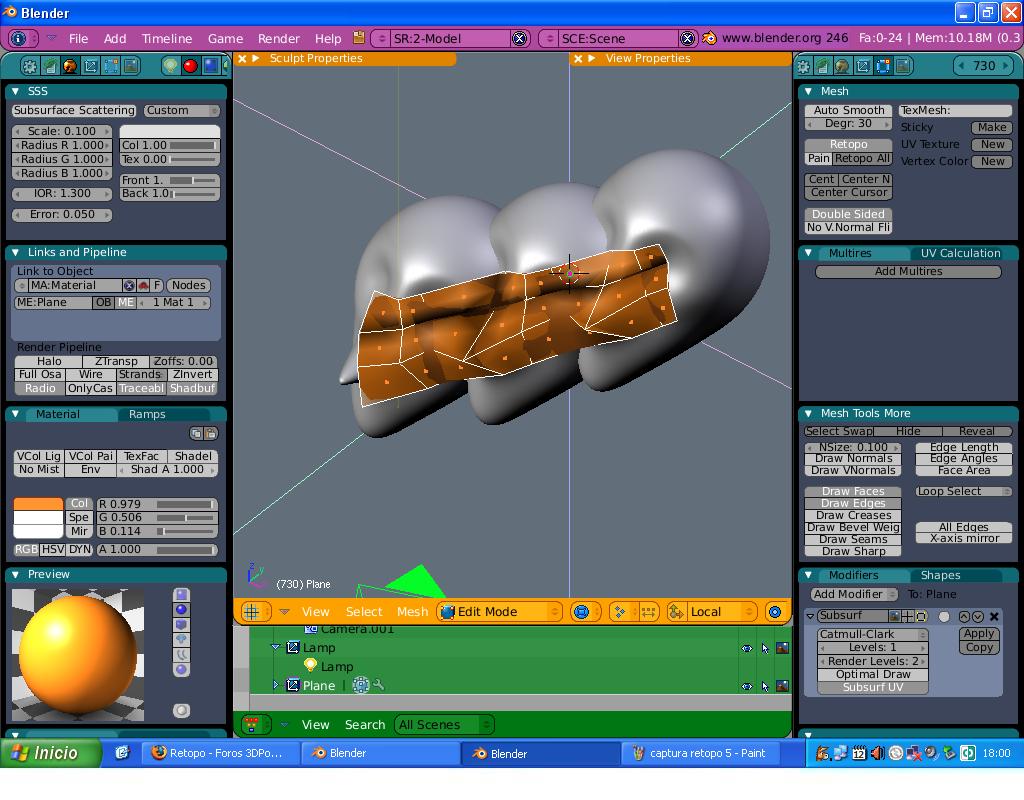Viewport: 1024px width, 800px height.
Task: Open Object context in right buttons panel
Action: point(863,66)
